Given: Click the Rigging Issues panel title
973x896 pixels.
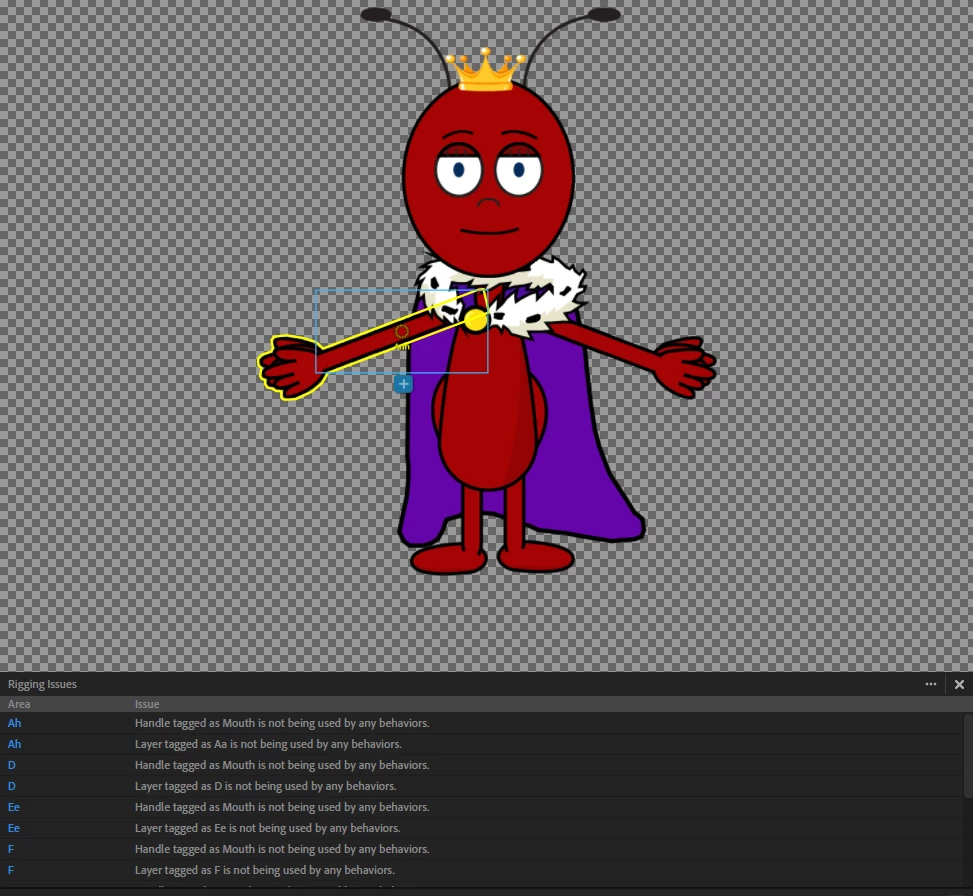Looking at the screenshot, I should coord(42,684).
